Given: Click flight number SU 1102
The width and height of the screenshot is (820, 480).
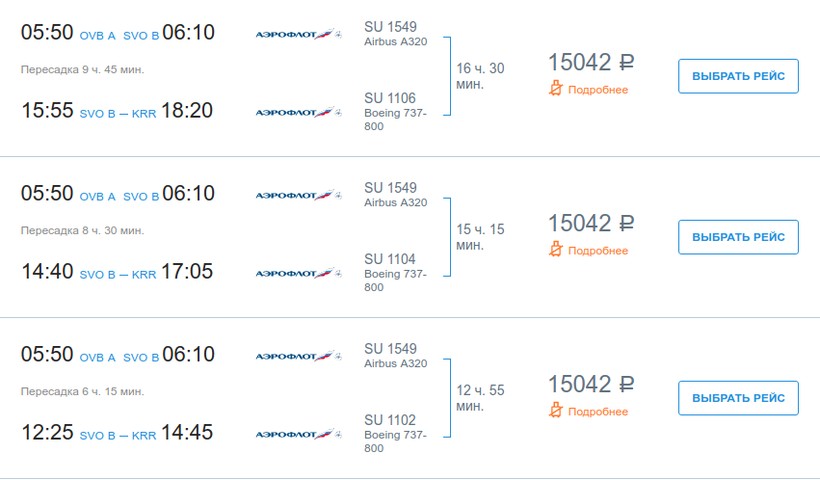Looking at the screenshot, I should 390,420.
